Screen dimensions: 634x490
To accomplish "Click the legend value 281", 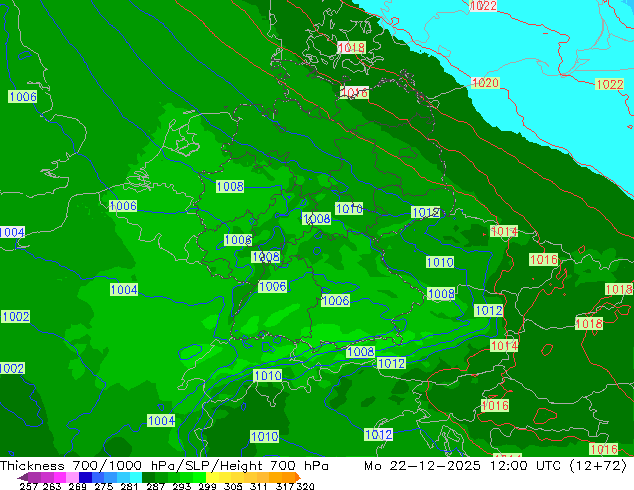I will (x=129, y=486).
